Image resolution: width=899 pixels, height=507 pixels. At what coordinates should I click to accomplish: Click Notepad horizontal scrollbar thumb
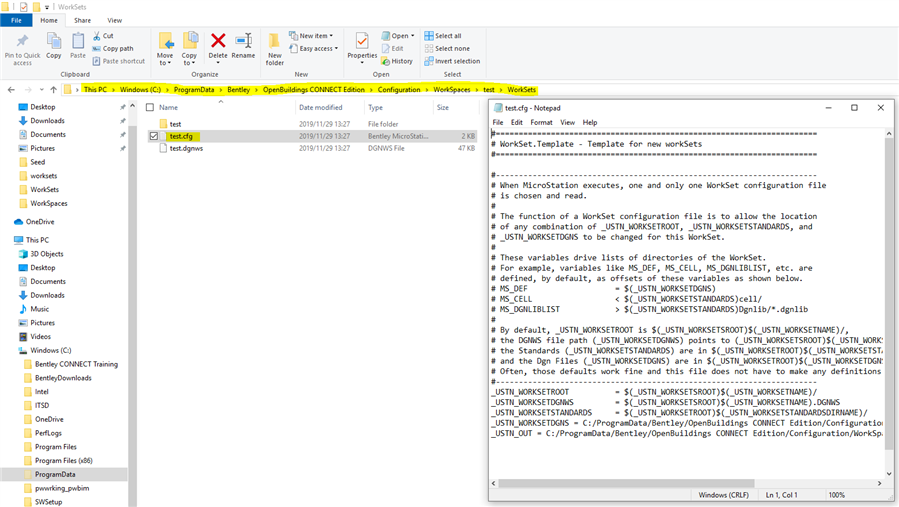(x=626, y=483)
